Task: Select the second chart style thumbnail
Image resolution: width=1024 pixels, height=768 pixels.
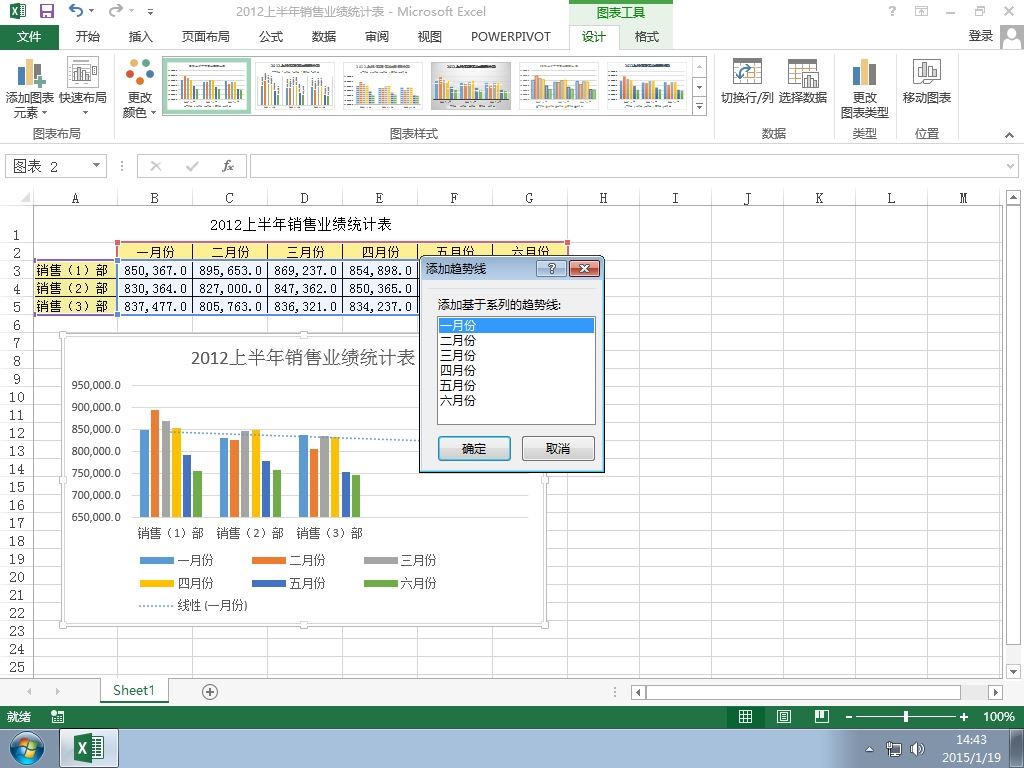Action: [x=295, y=86]
